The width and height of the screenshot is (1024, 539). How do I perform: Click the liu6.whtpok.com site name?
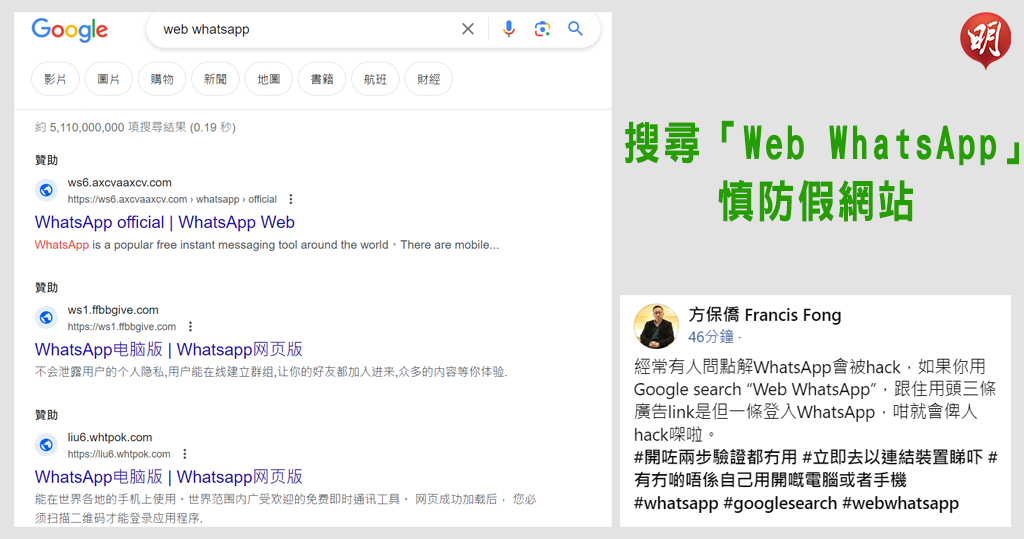(110, 437)
